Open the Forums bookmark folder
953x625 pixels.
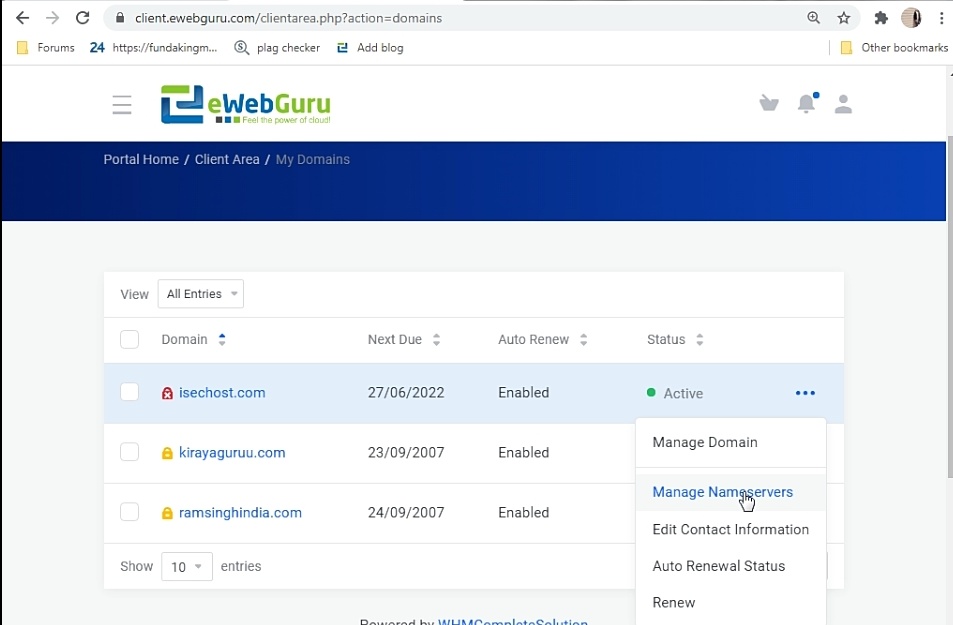(x=46, y=47)
